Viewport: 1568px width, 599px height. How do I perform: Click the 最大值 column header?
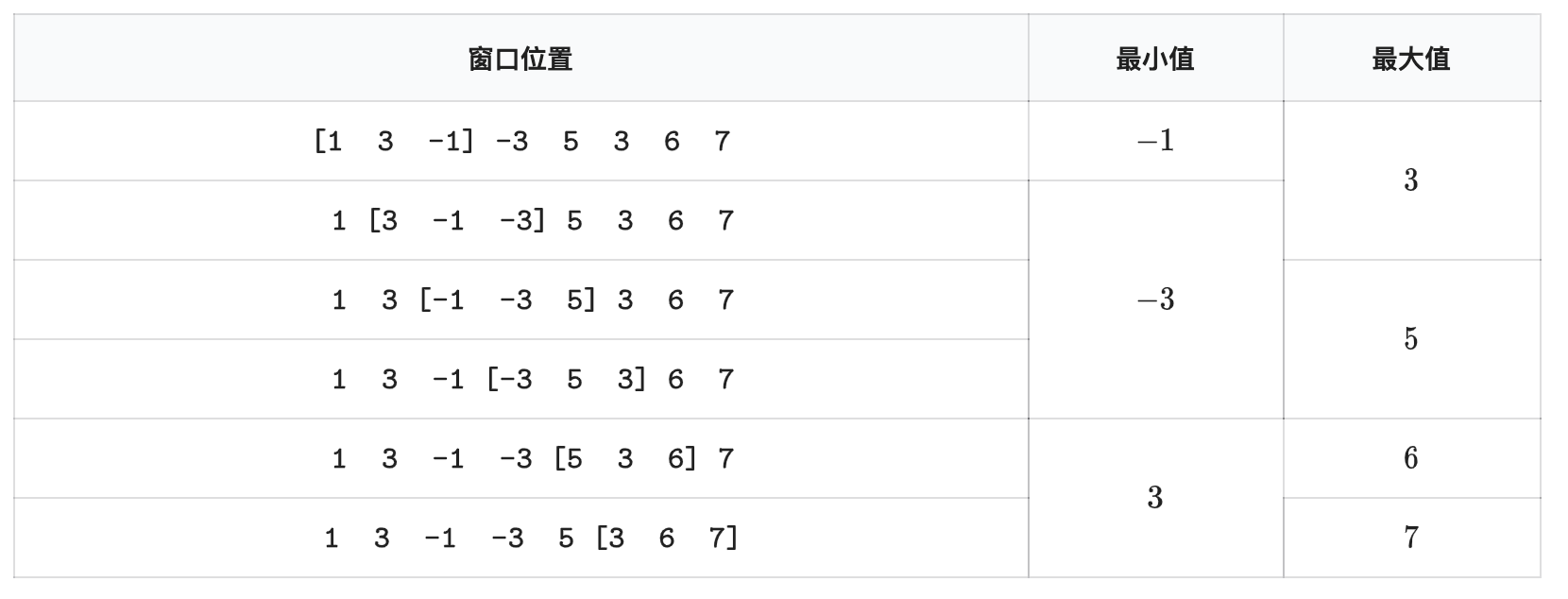(x=1410, y=60)
